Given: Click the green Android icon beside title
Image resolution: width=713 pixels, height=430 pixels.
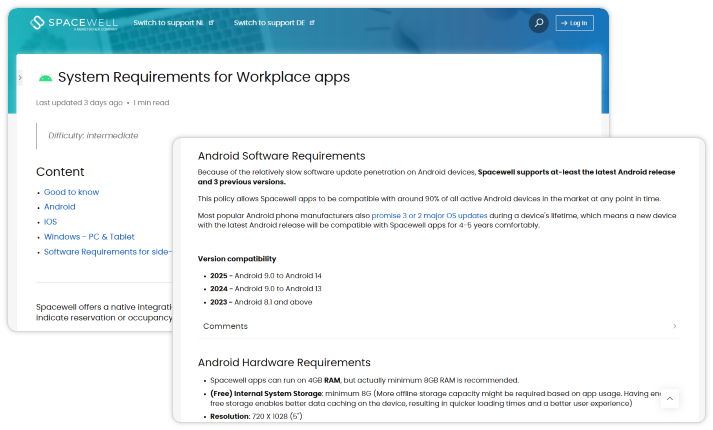Looking at the screenshot, I should tap(45, 78).
